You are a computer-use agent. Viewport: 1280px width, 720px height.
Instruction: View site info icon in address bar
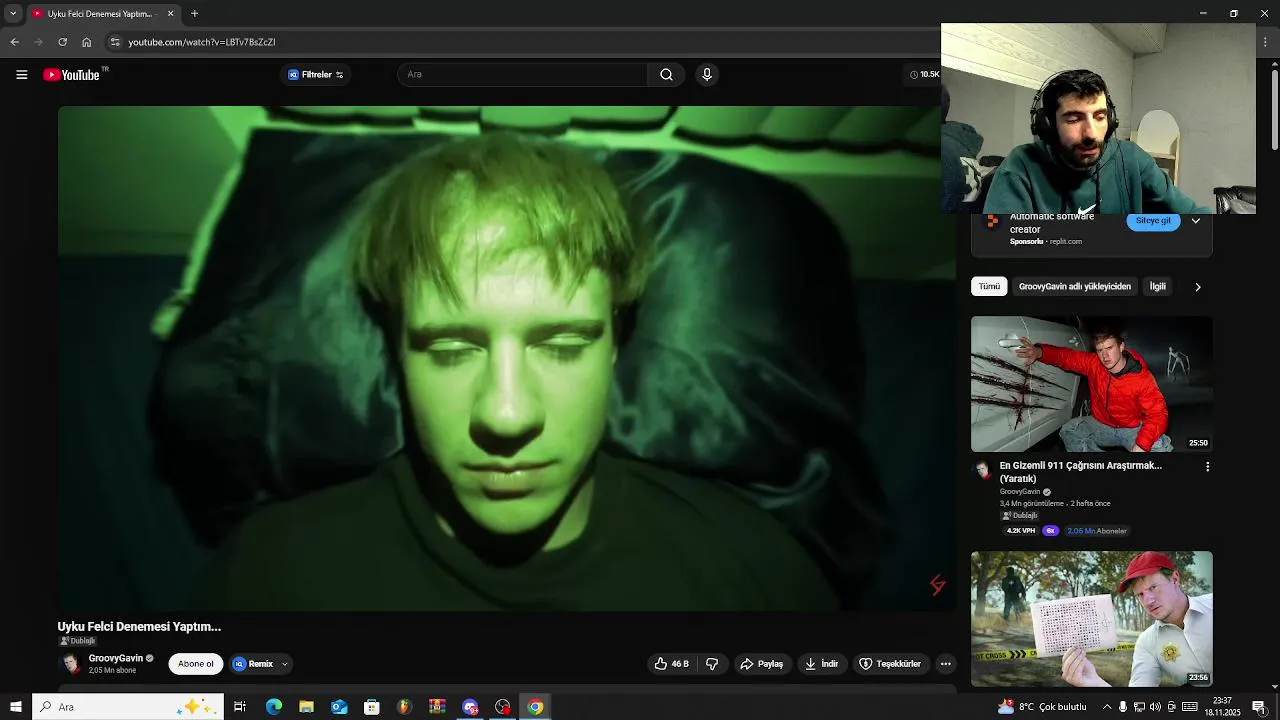point(115,42)
